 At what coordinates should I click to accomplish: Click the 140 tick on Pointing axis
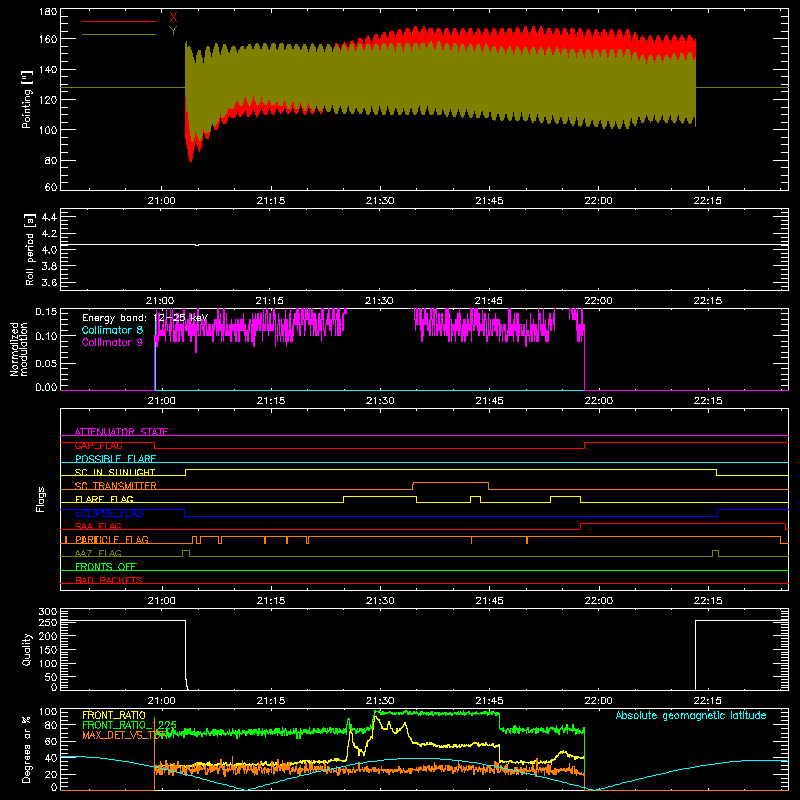coord(48,70)
